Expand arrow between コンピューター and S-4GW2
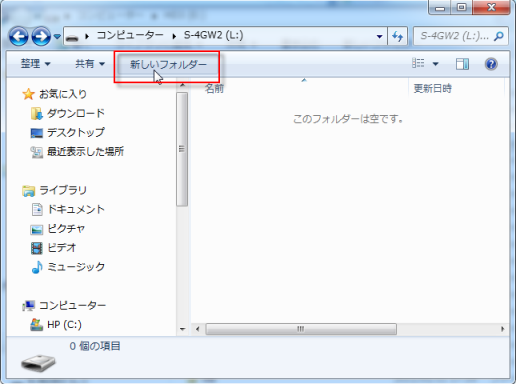516x384 pixels. [174, 36]
